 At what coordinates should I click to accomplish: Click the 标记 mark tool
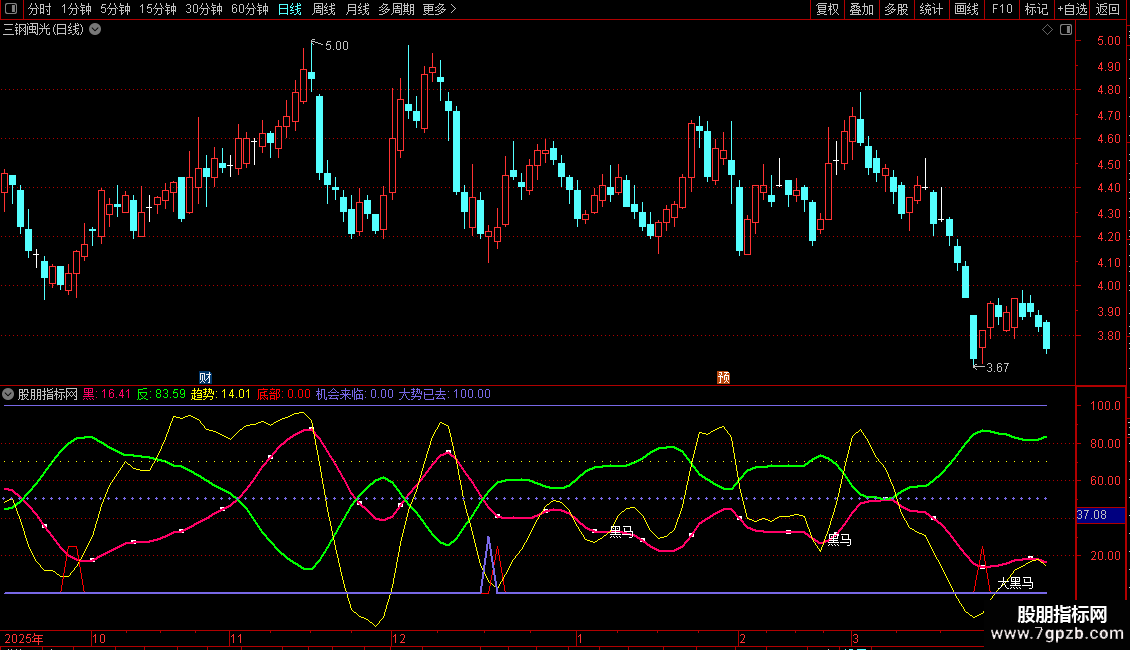click(x=1036, y=10)
